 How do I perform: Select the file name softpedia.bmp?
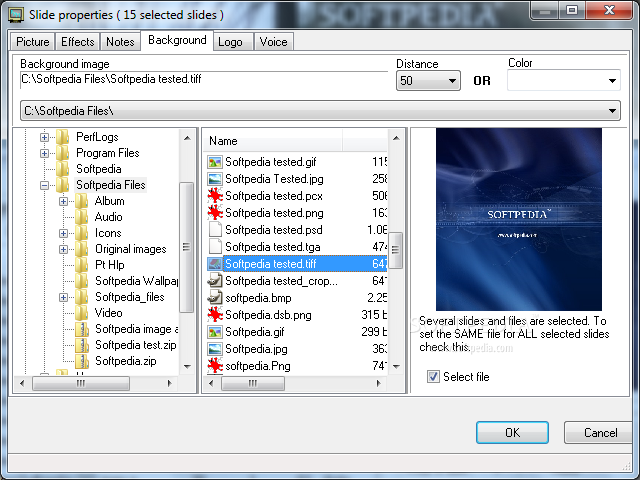258,298
